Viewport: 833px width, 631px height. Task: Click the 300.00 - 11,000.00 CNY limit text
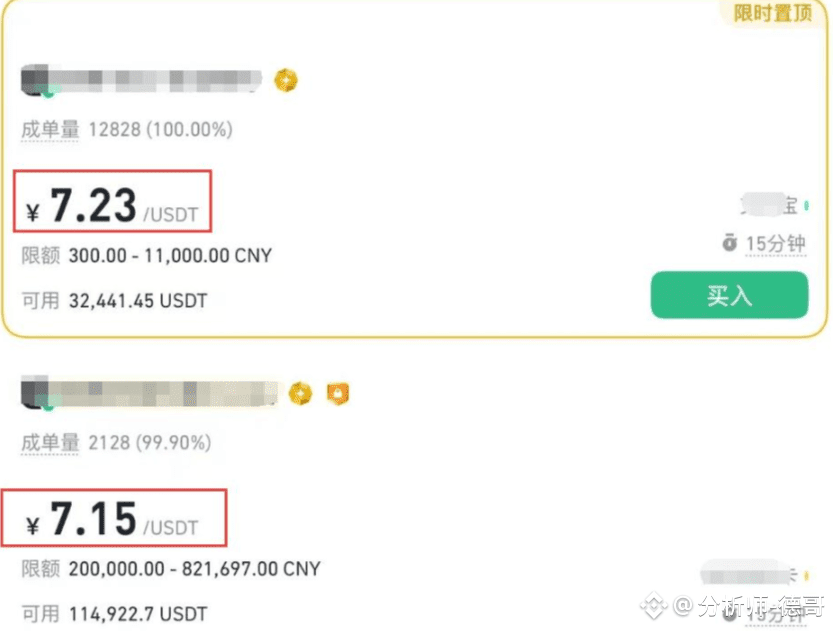tap(170, 255)
